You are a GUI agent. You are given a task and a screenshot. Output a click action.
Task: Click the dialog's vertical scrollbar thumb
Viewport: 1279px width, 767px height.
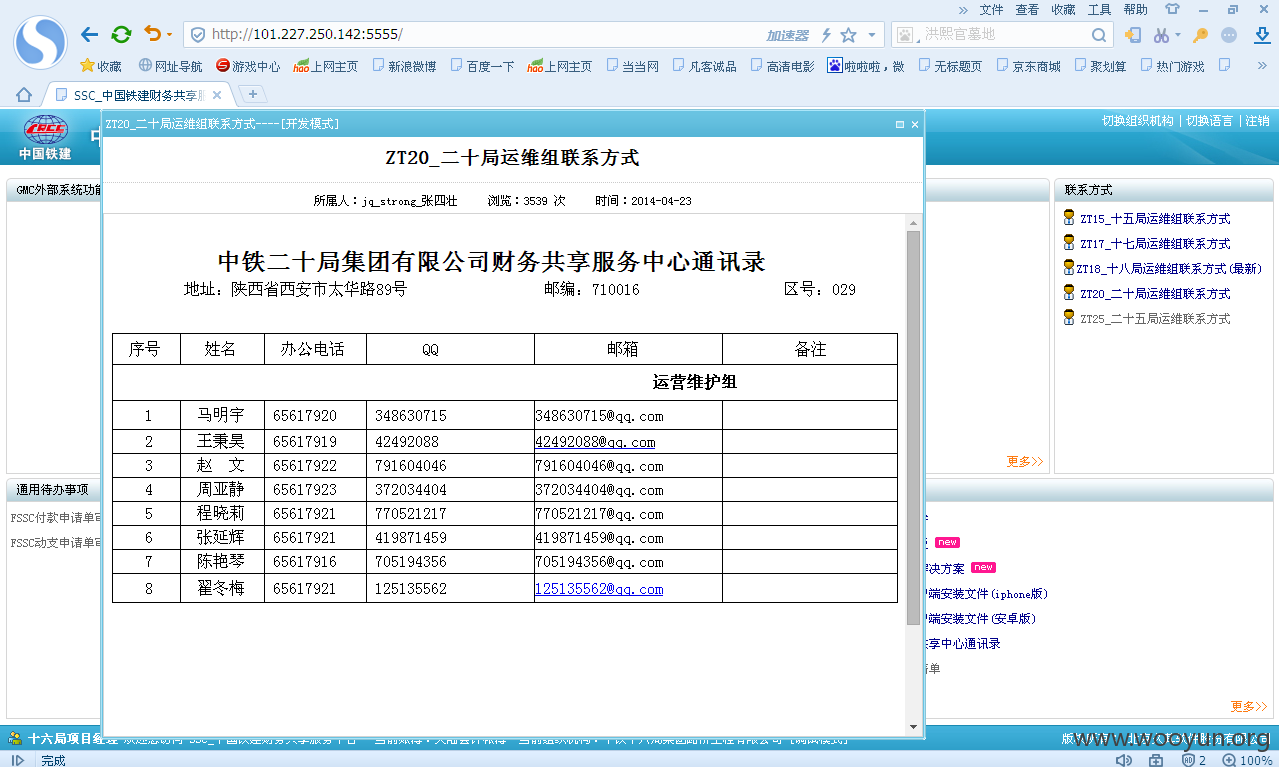[x=913, y=428]
